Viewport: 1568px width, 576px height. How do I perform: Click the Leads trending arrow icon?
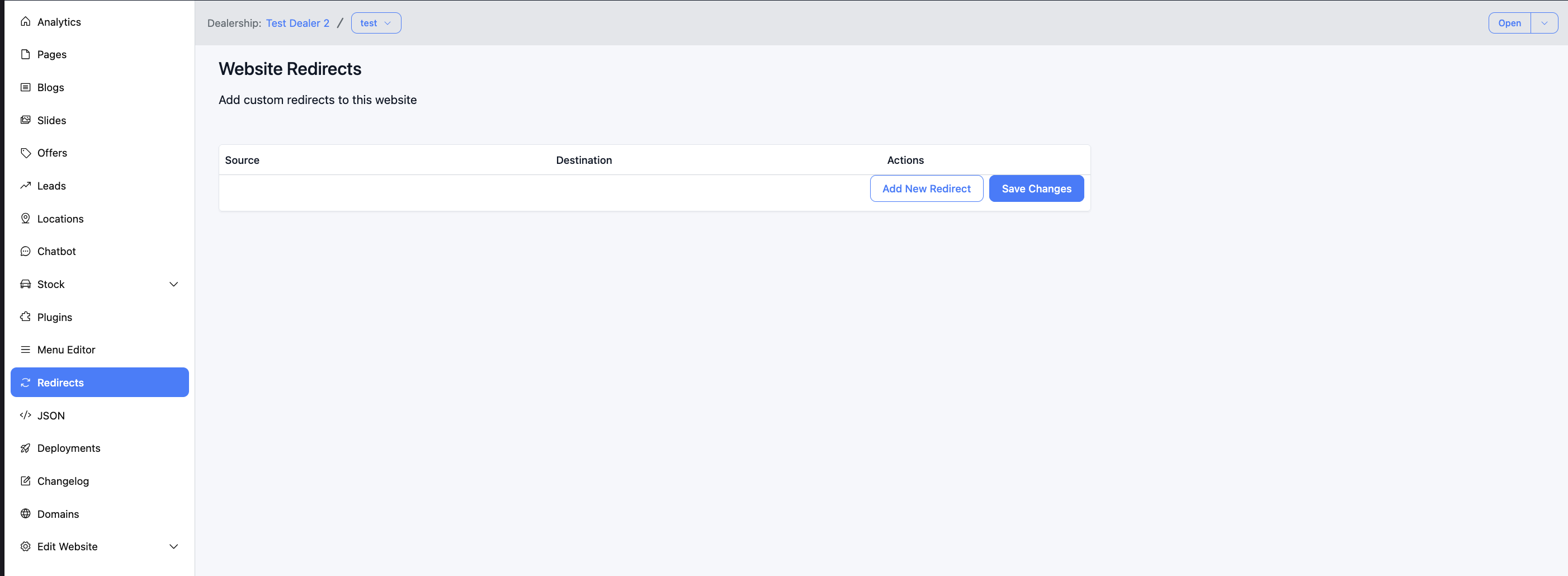point(25,186)
